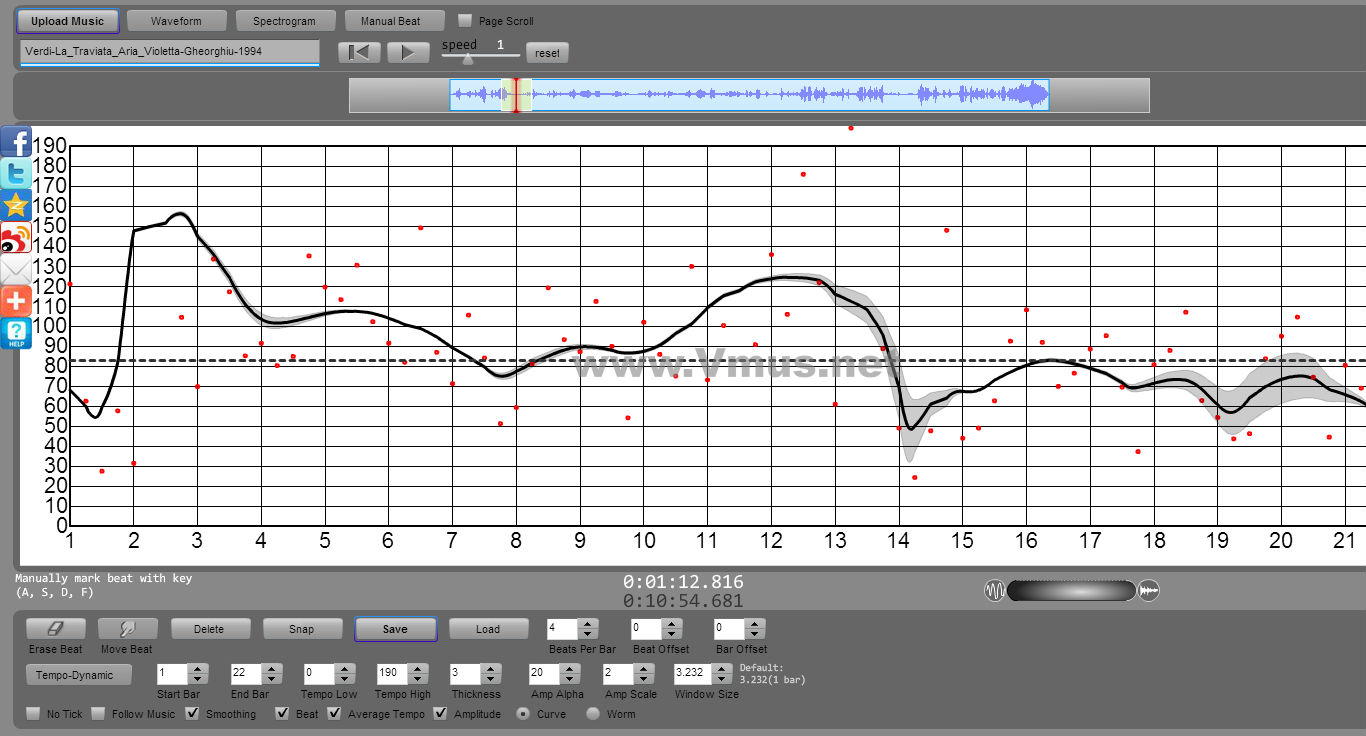Click the Facebook share icon
Image resolution: width=1366 pixels, height=736 pixels.
click(x=16, y=142)
